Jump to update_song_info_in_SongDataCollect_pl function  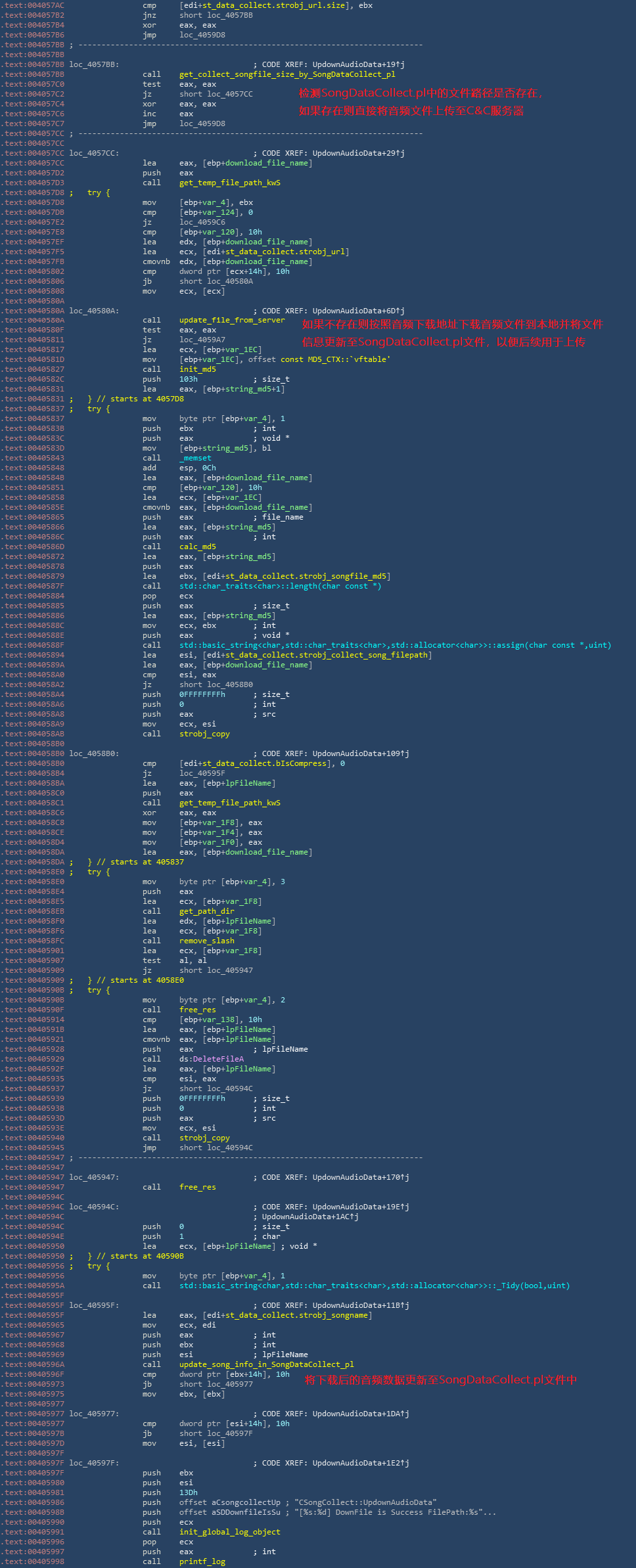click(x=266, y=1364)
